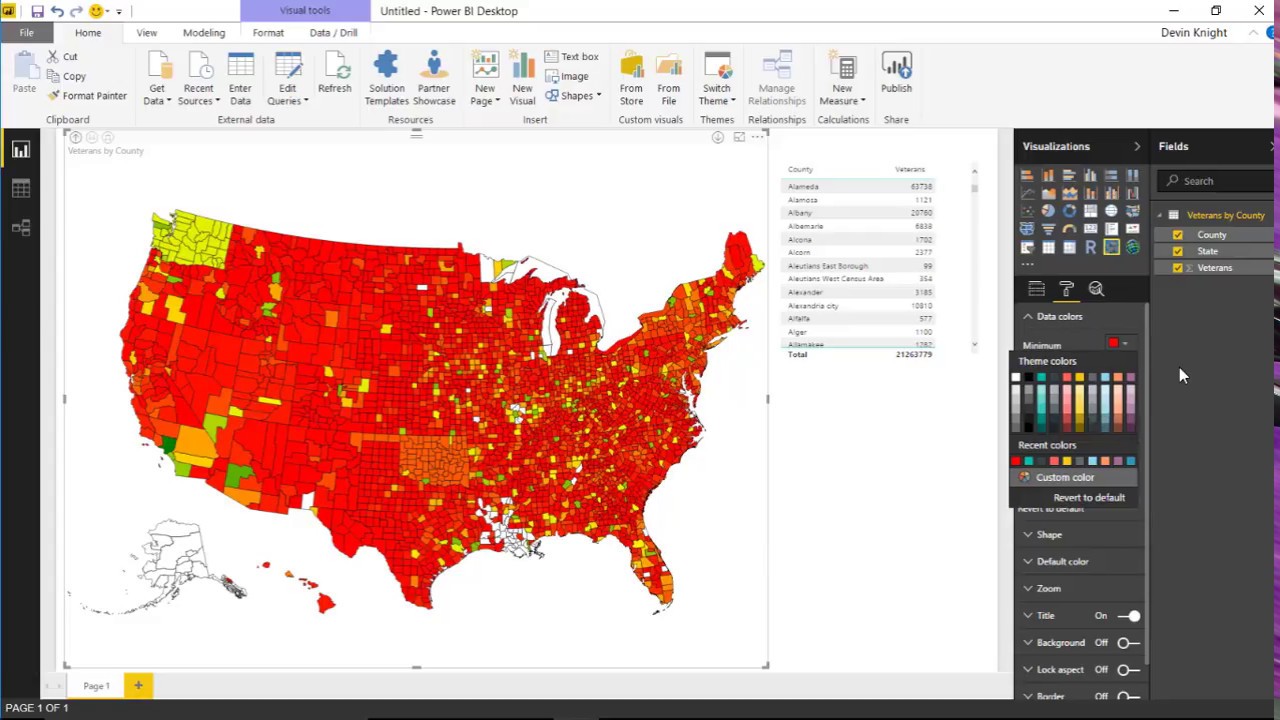The image size is (1280, 720).
Task: Choose the ArcGIS globe map visual
Action: [x=1132, y=247]
